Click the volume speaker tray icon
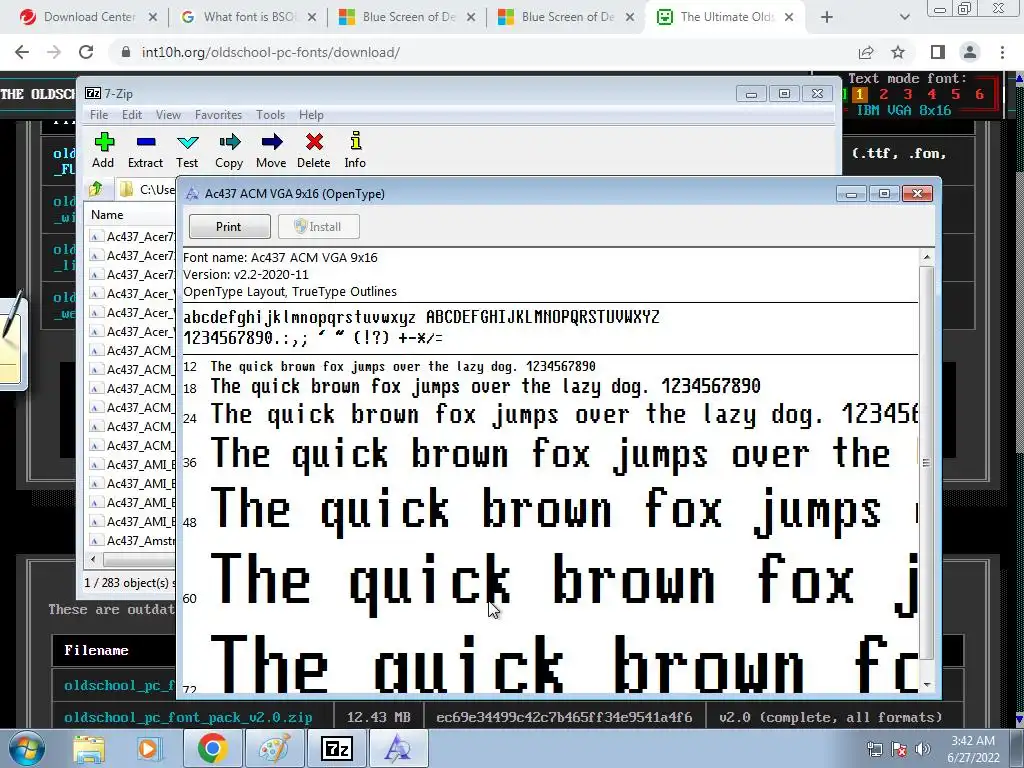The height and width of the screenshot is (768, 1024). [923, 749]
